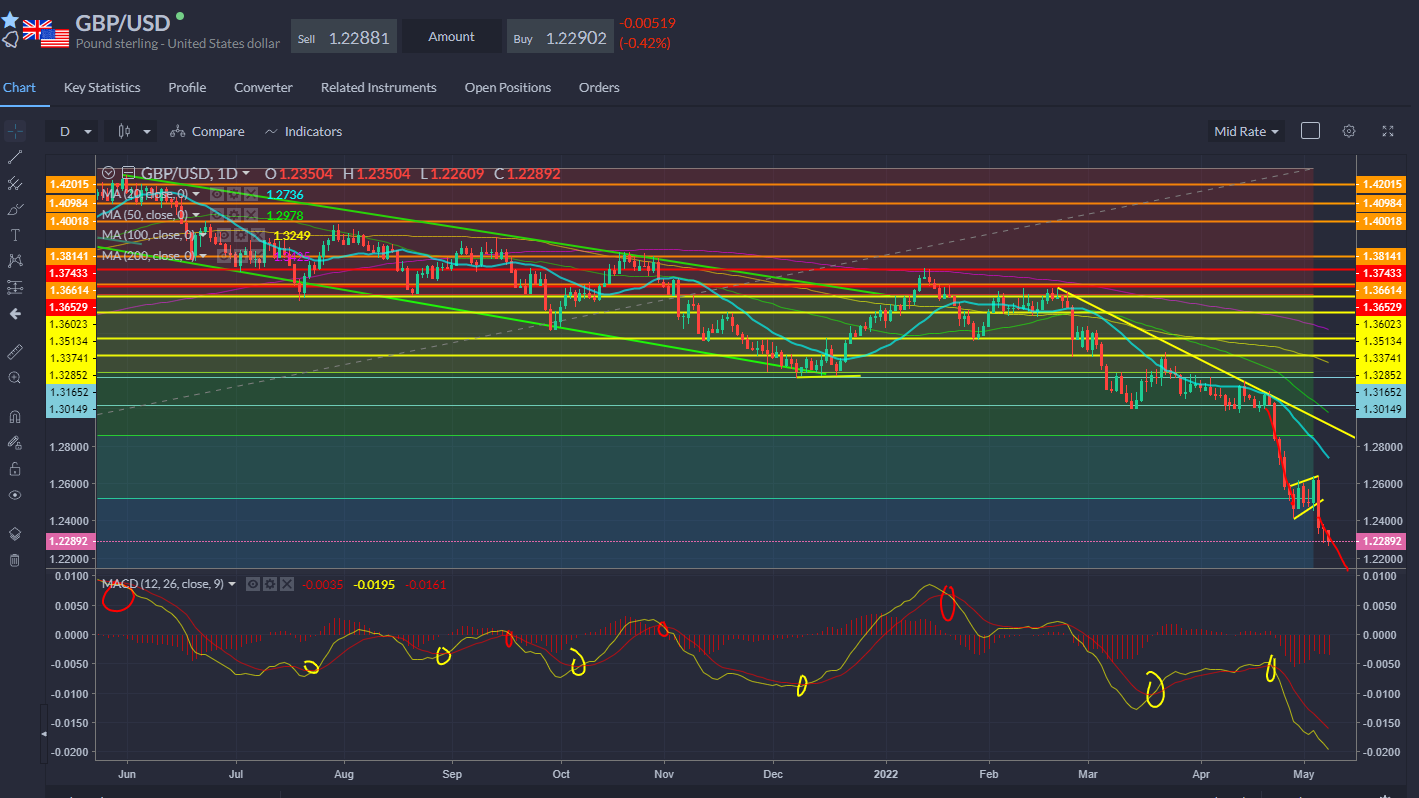
Task: Toggle visibility of all drawings eye icon
Action: (x=15, y=495)
